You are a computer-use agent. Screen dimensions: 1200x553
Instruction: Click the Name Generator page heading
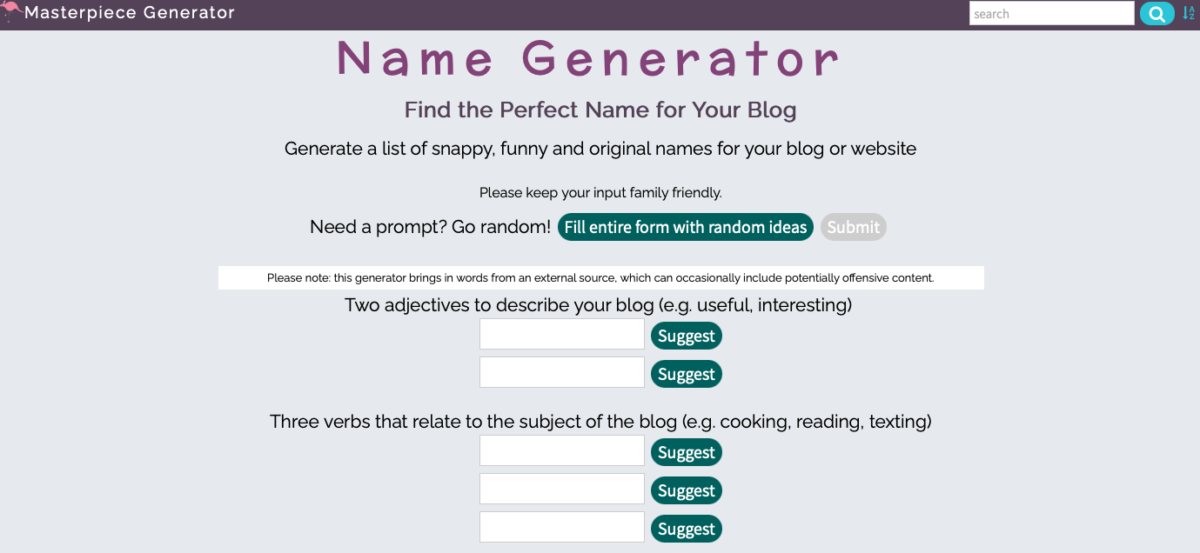point(588,59)
